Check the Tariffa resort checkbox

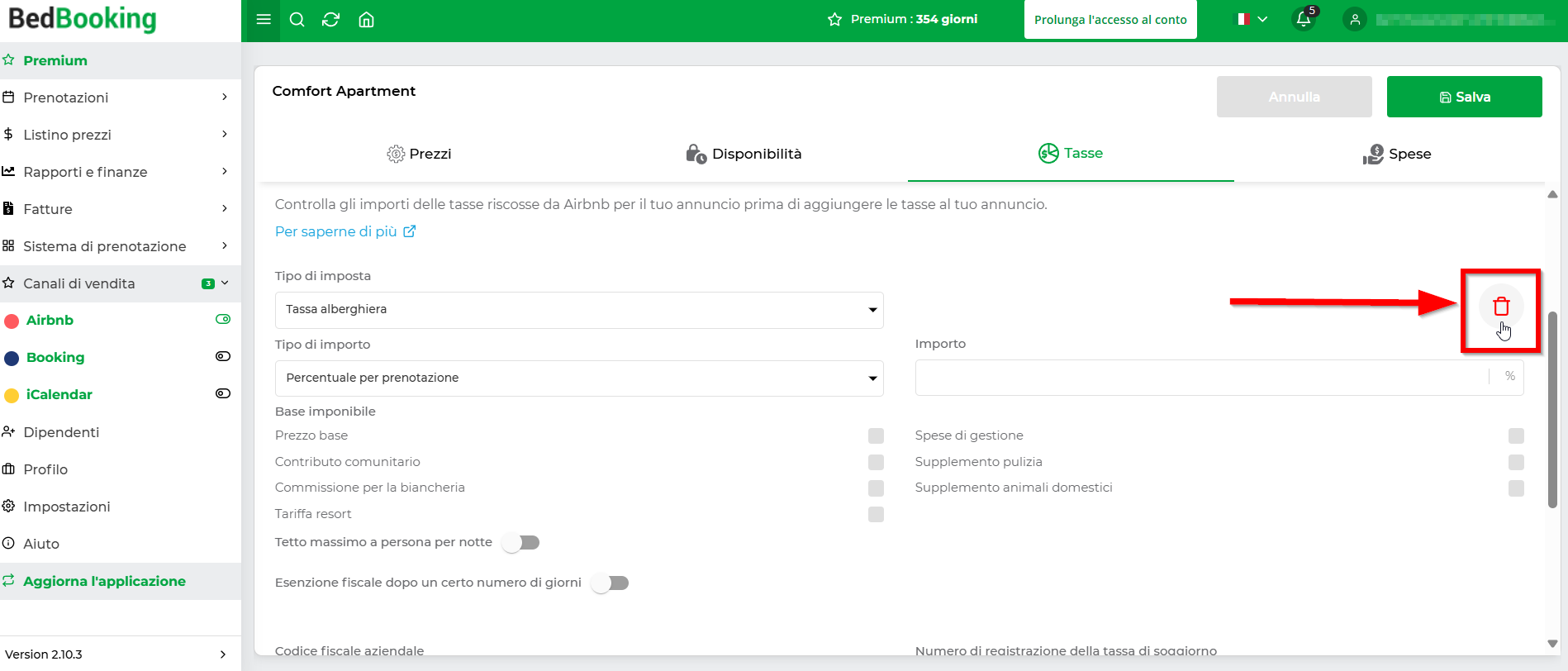pyautogui.click(x=876, y=514)
